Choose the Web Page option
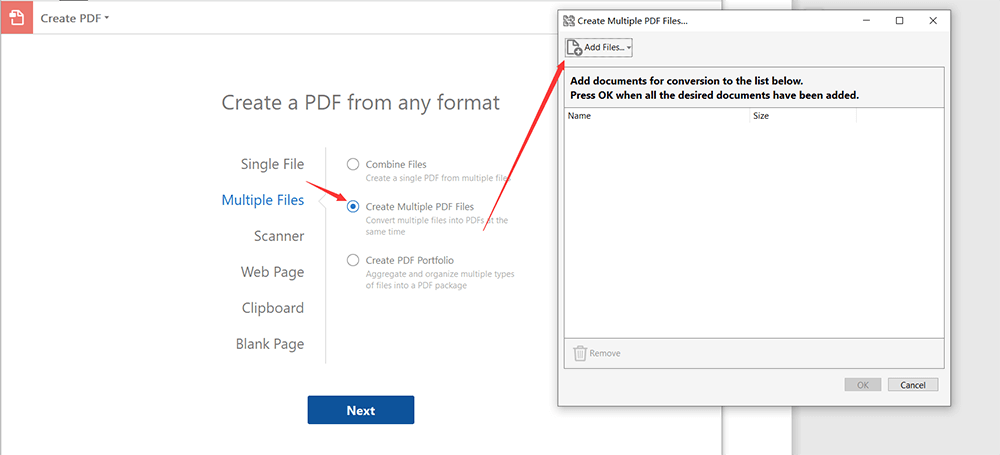1000x455 pixels. point(272,272)
